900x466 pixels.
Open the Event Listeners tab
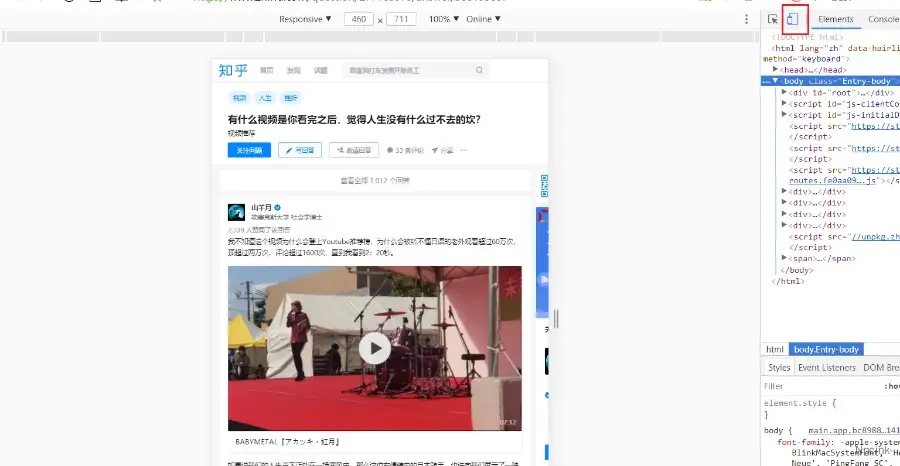(x=827, y=367)
